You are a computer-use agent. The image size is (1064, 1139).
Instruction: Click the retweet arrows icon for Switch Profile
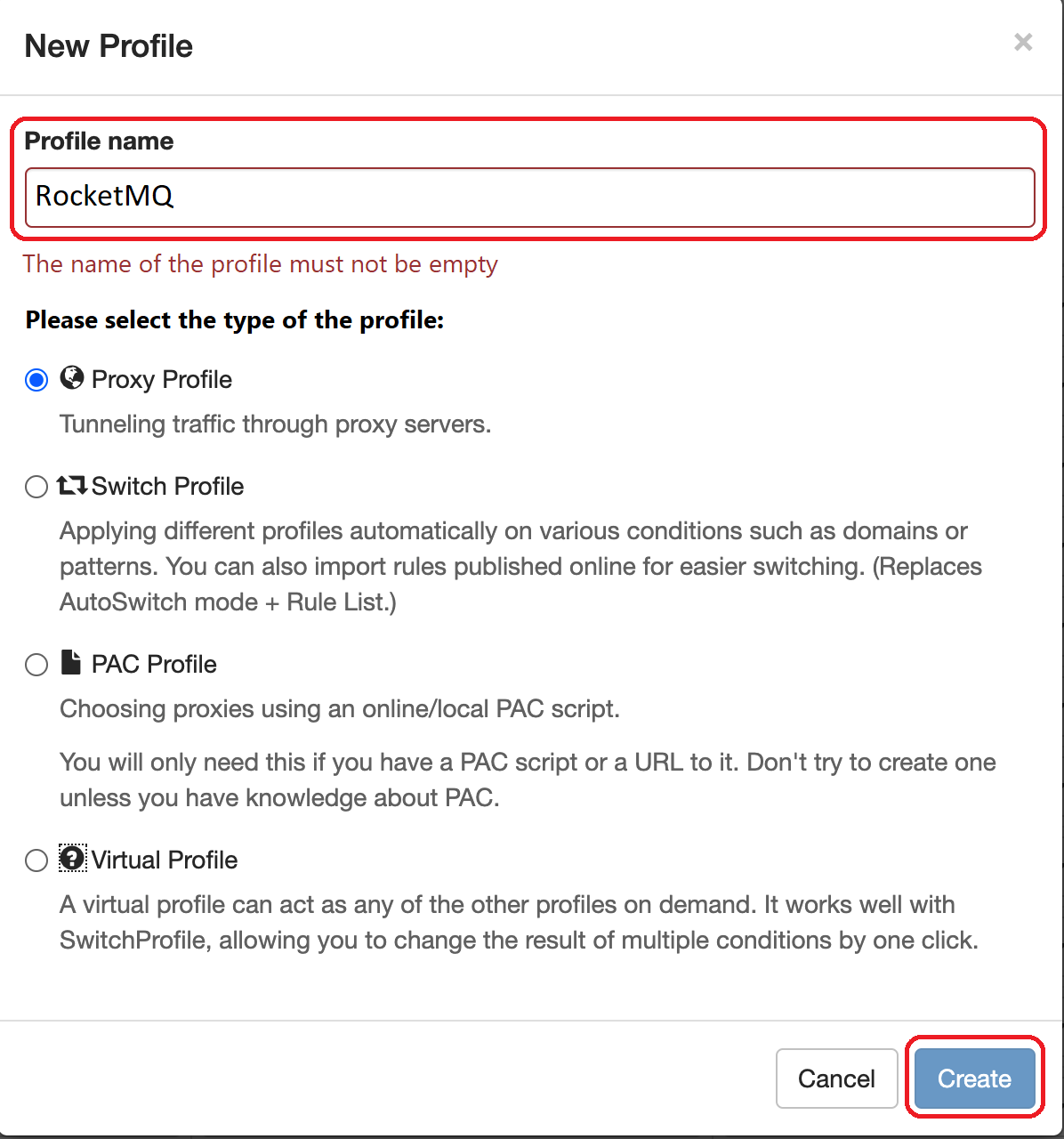[x=72, y=486]
